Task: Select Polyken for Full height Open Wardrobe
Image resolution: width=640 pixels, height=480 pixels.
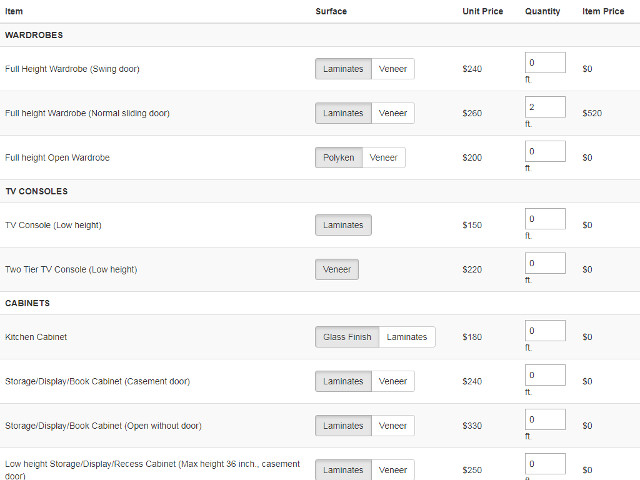Action: click(338, 158)
